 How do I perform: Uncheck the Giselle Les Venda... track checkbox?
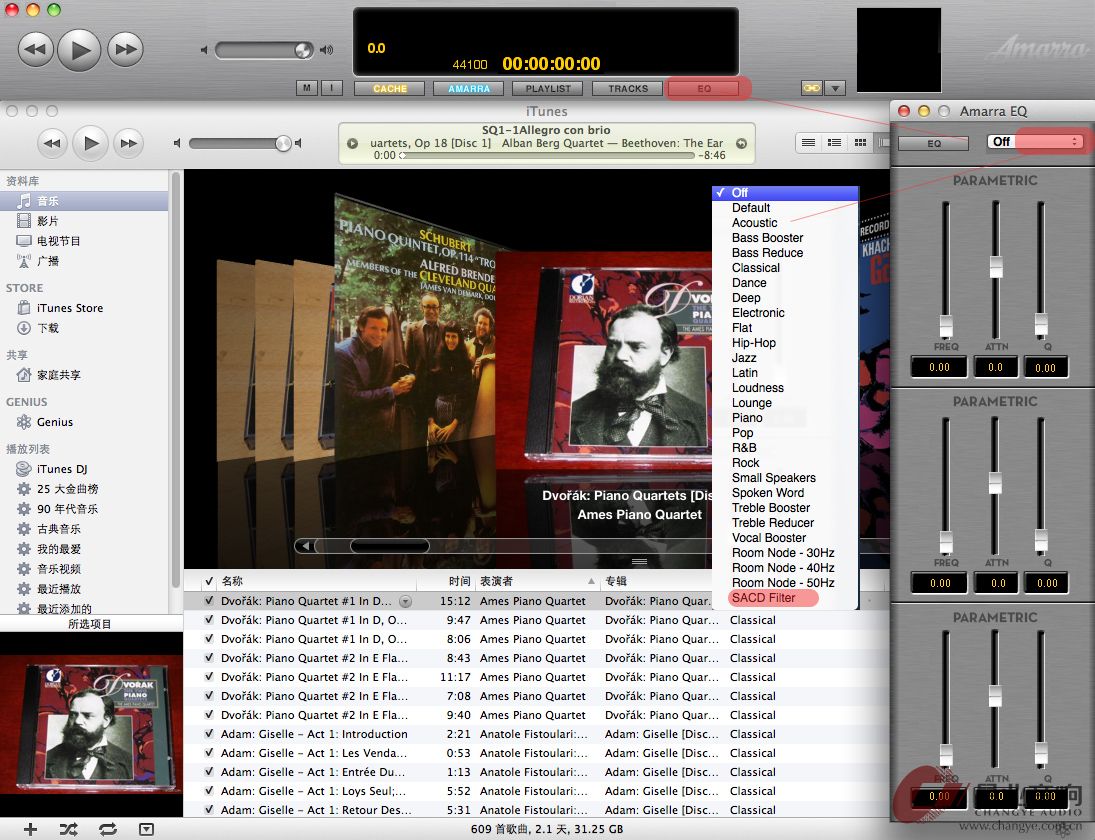pos(209,753)
